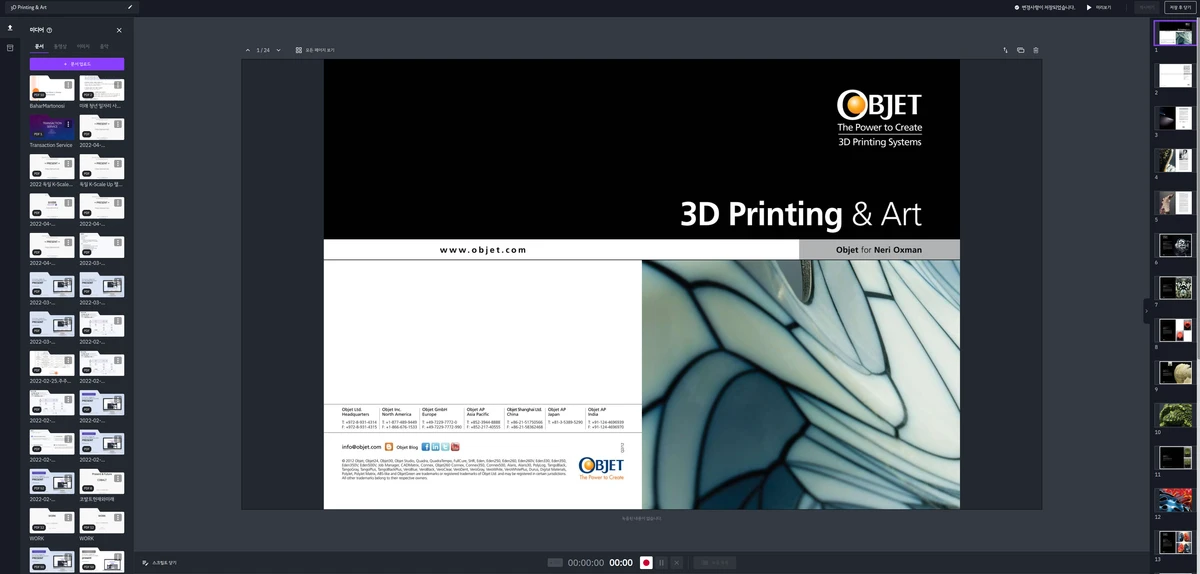Click the info@objet.com address on slide
This screenshot has height=574, width=1200.
point(361,447)
